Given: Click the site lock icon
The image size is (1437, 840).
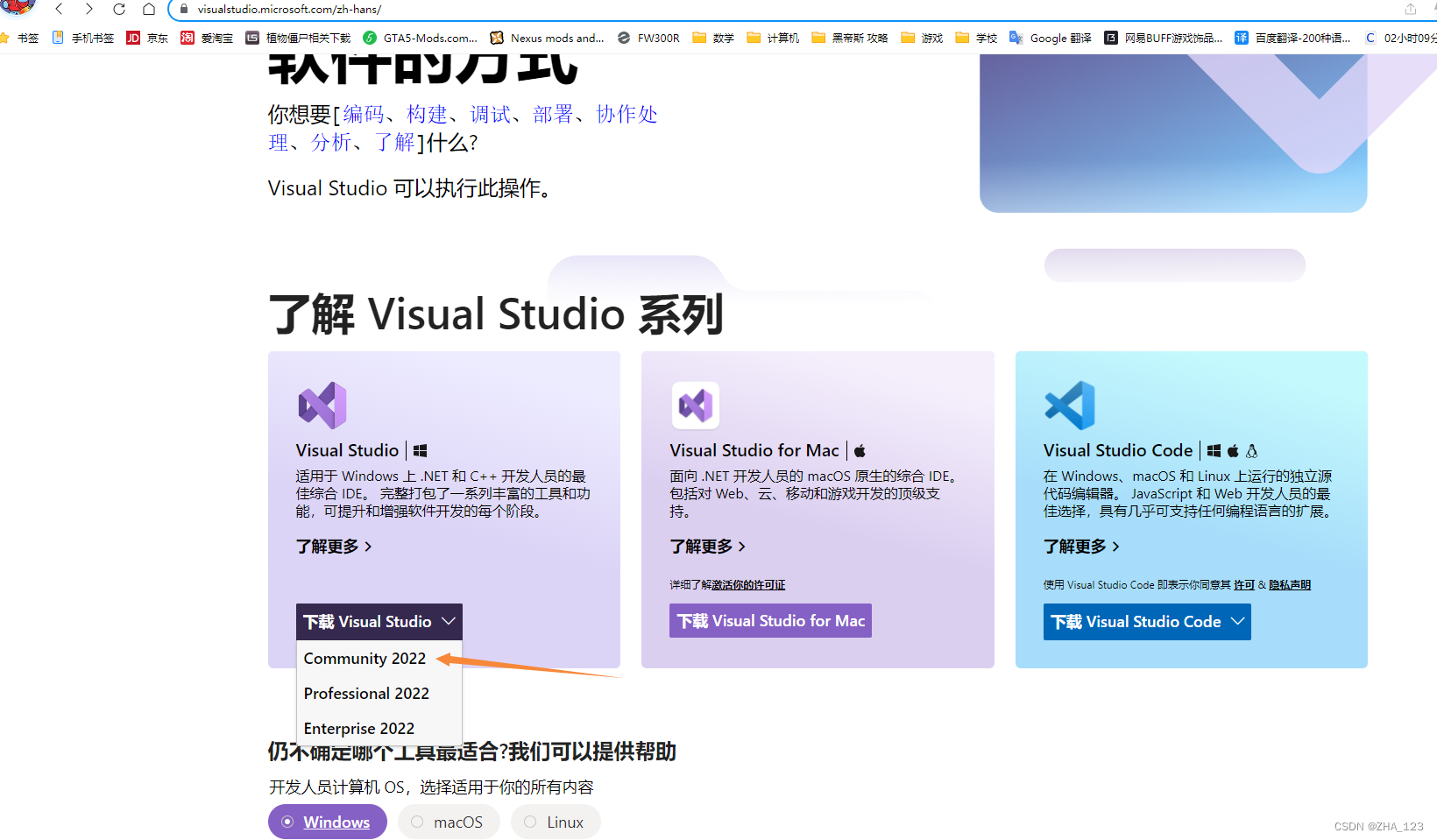Looking at the screenshot, I should tap(184, 10).
